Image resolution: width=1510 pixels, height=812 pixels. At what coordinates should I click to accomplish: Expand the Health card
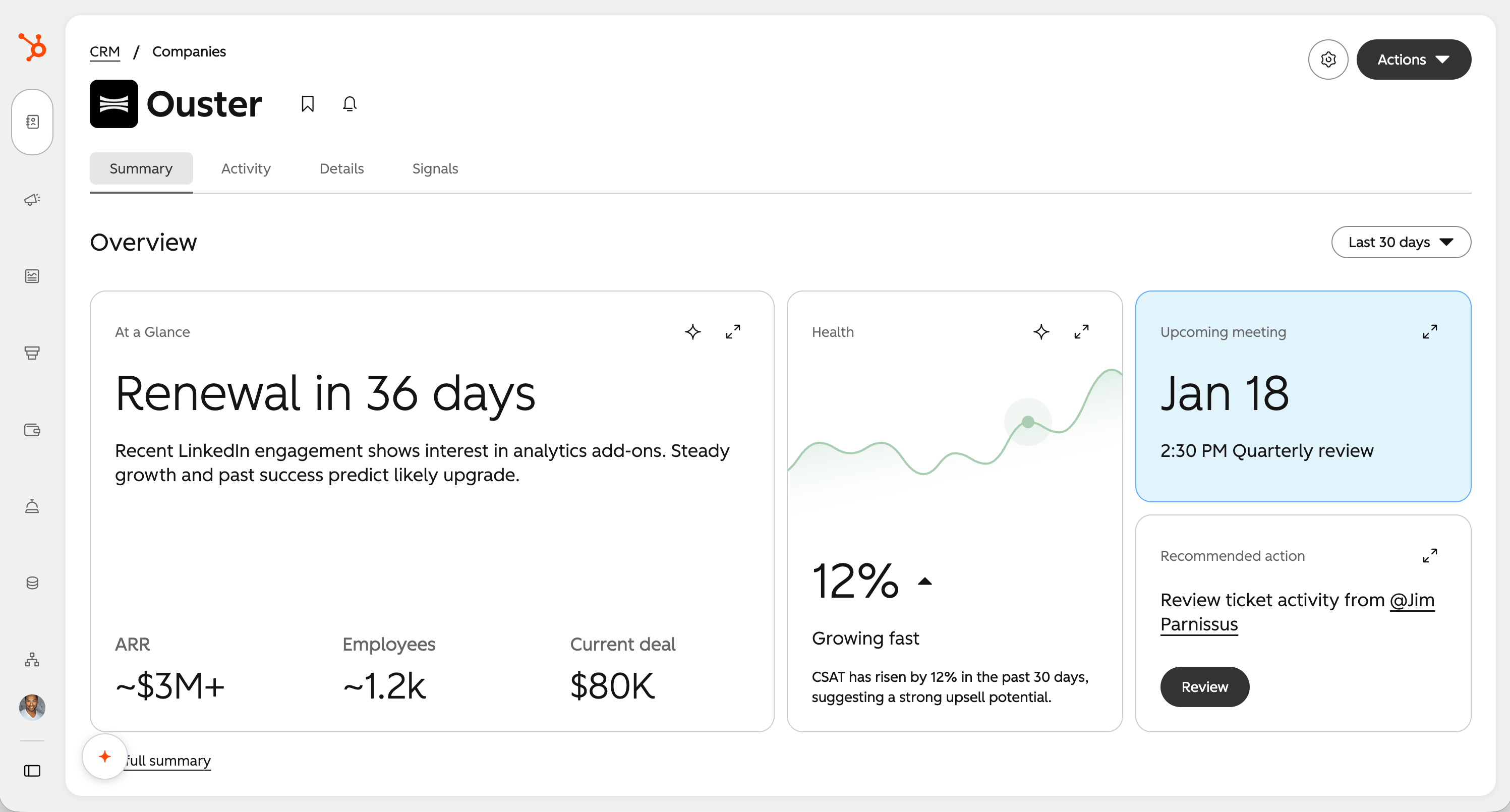(1081, 332)
